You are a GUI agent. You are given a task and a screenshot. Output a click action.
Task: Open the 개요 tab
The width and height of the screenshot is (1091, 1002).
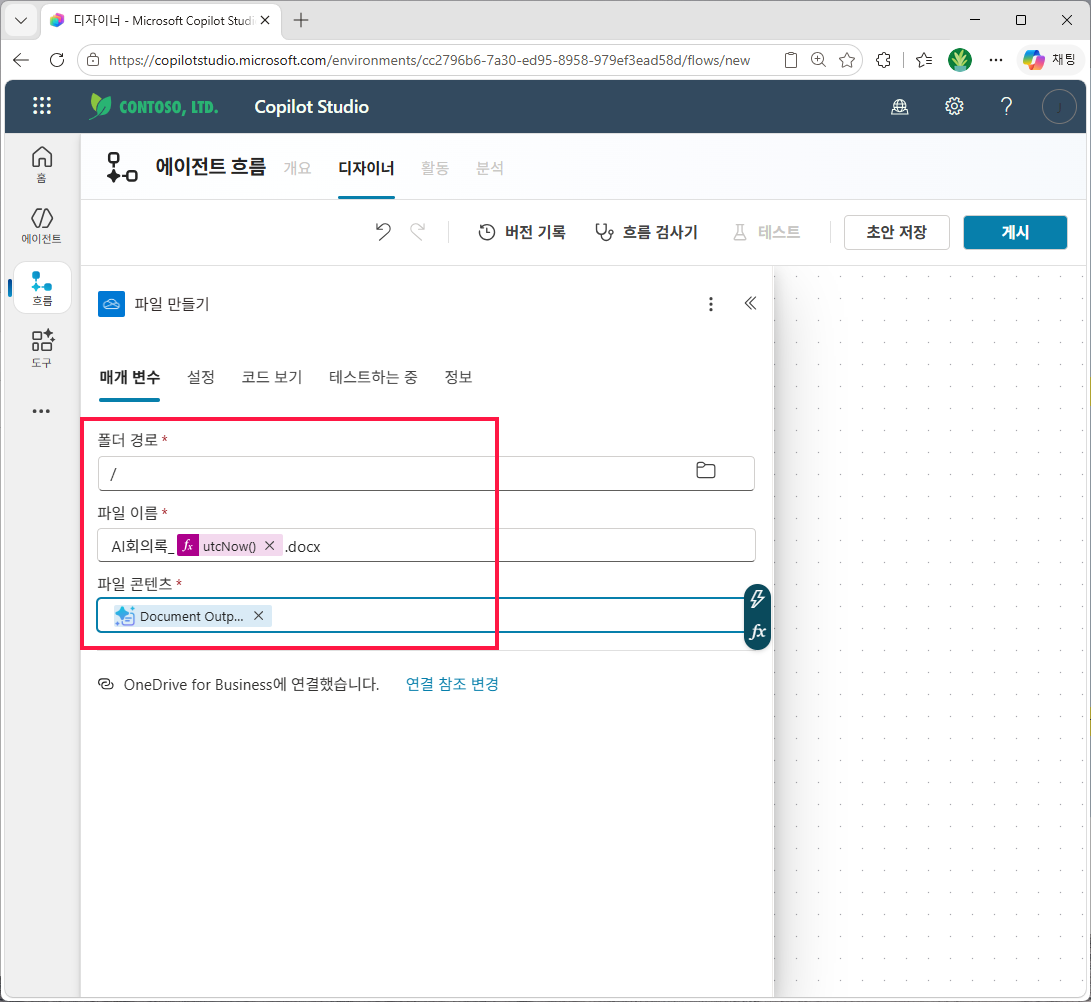coord(297,168)
